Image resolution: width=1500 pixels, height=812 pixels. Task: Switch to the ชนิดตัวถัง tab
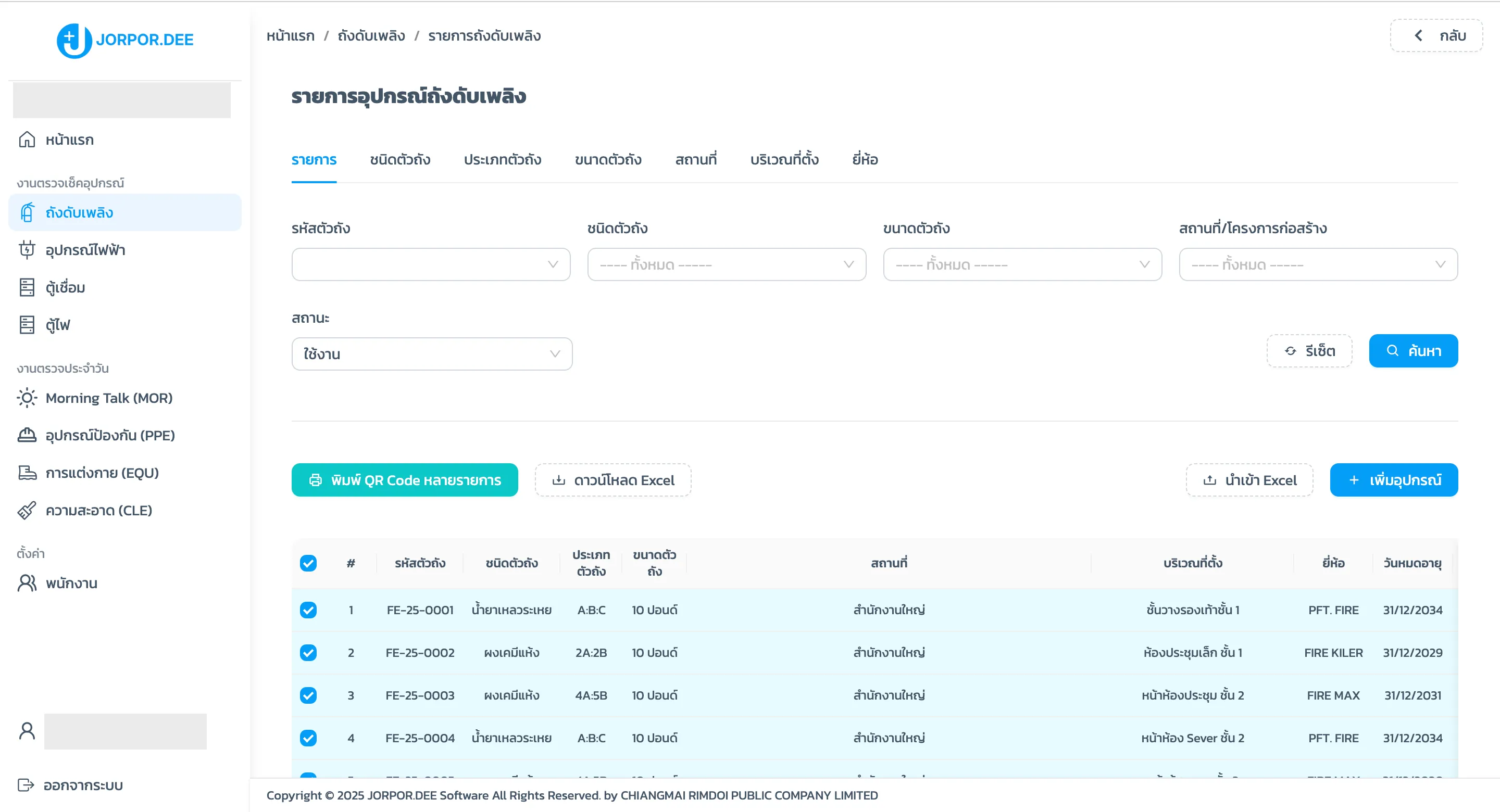(x=400, y=159)
